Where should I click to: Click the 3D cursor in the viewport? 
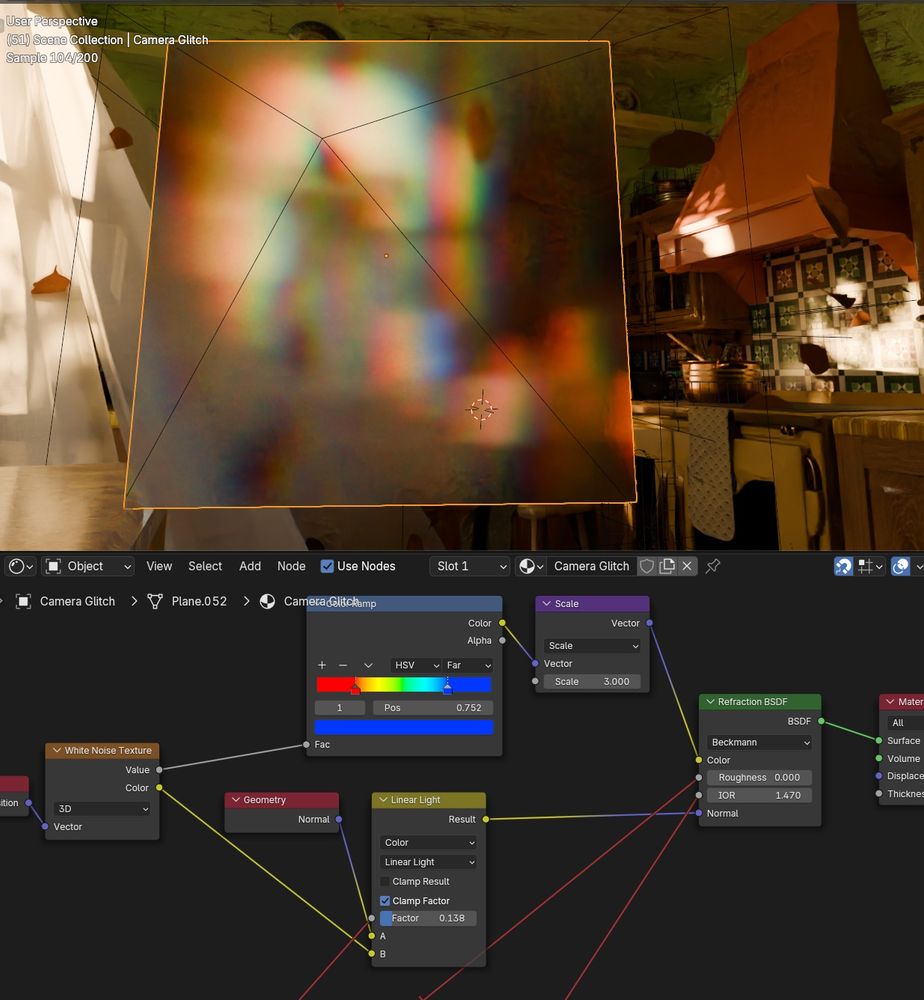tap(481, 409)
